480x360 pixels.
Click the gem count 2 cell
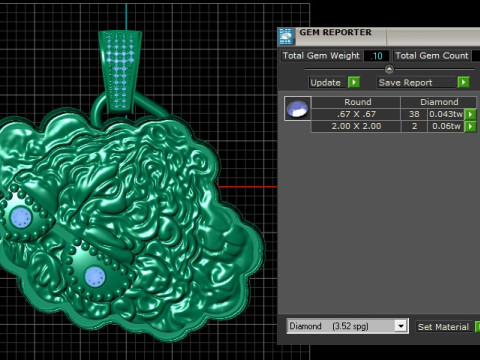point(414,126)
